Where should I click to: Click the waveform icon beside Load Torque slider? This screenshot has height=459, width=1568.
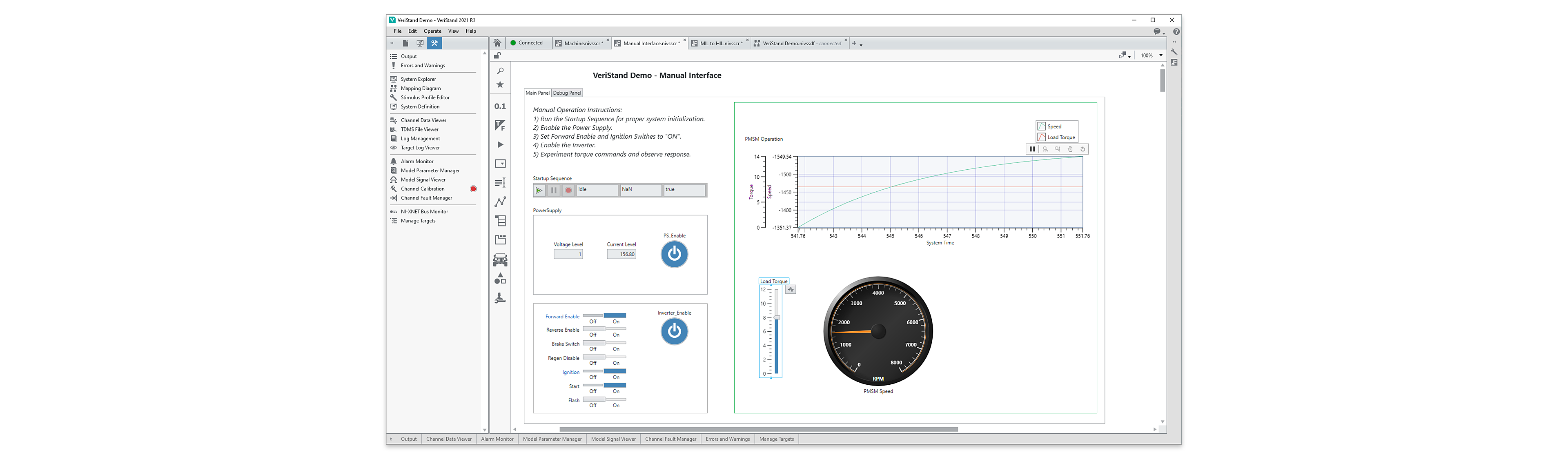pyautogui.click(x=791, y=290)
